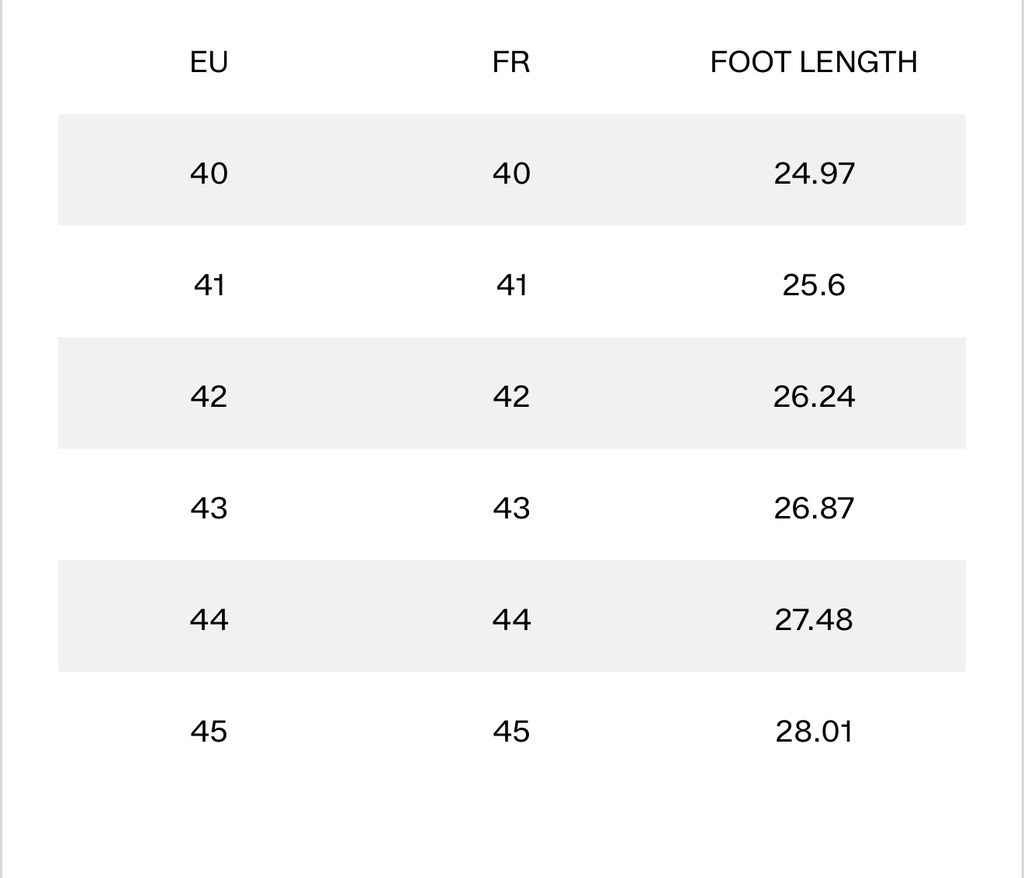Select EU size 42 cell
The height and width of the screenshot is (878, 1024).
209,397
